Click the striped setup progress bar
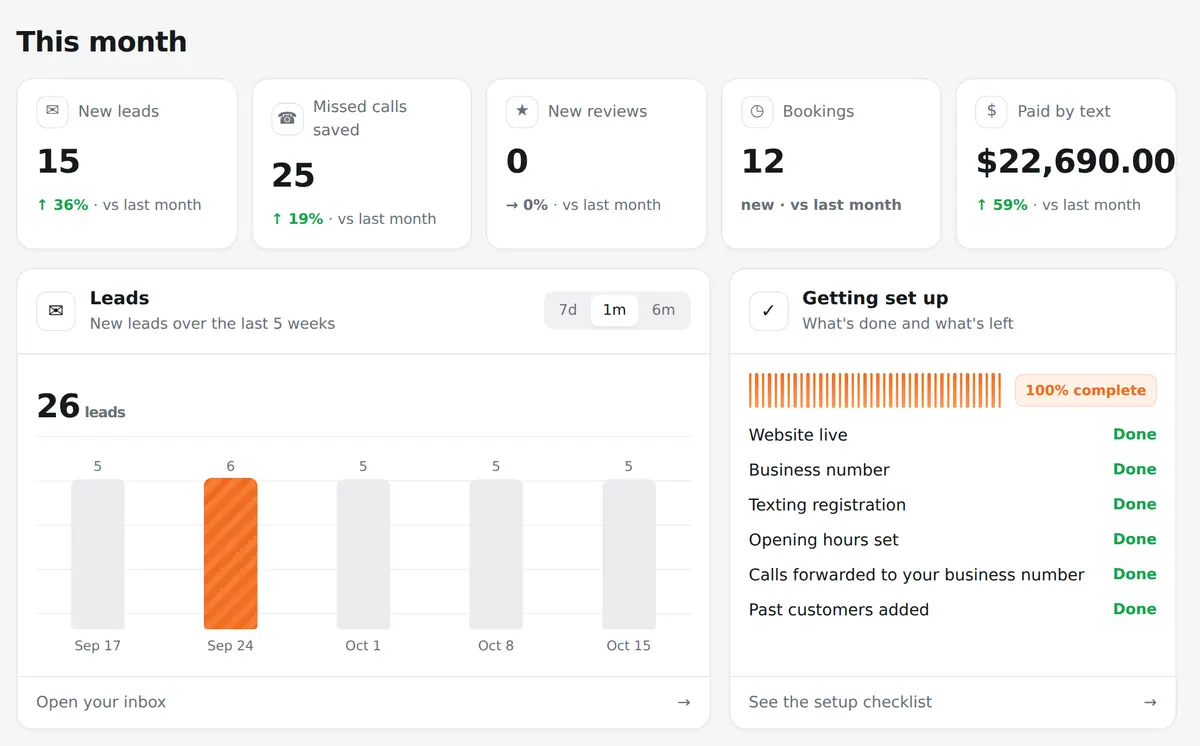Image resolution: width=1200 pixels, height=746 pixels. coord(875,390)
